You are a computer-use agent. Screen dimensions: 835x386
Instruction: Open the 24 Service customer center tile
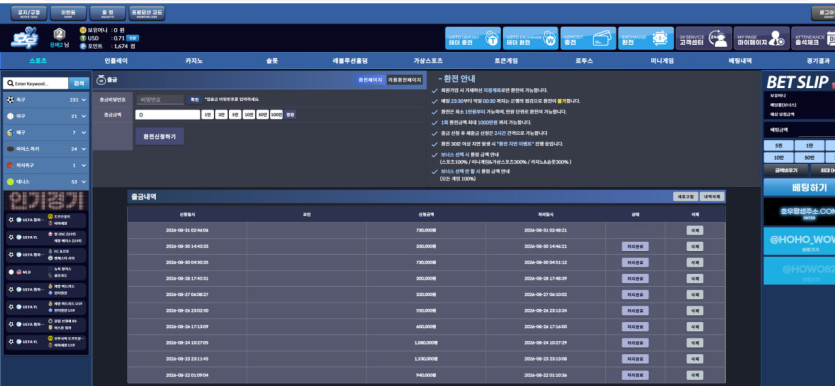(x=703, y=38)
